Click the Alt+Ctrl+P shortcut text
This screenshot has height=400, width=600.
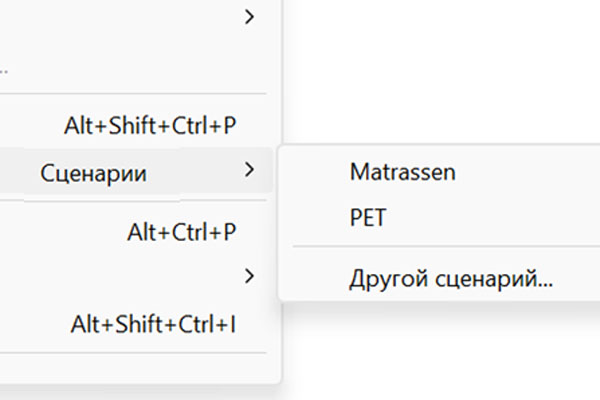(x=181, y=232)
